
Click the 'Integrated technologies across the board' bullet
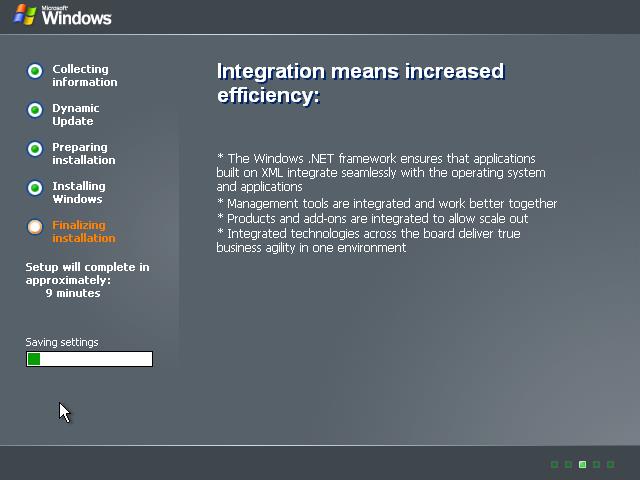tap(369, 240)
